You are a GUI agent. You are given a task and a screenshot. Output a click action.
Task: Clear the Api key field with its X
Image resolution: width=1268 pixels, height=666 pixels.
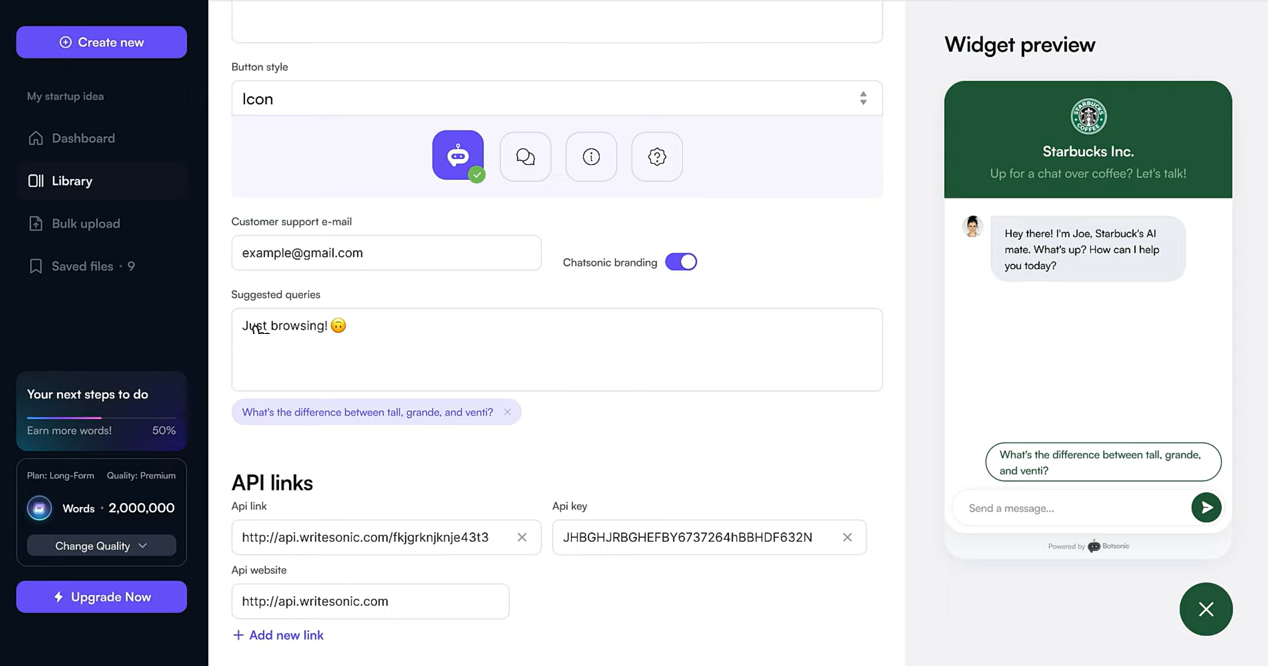point(847,537)
